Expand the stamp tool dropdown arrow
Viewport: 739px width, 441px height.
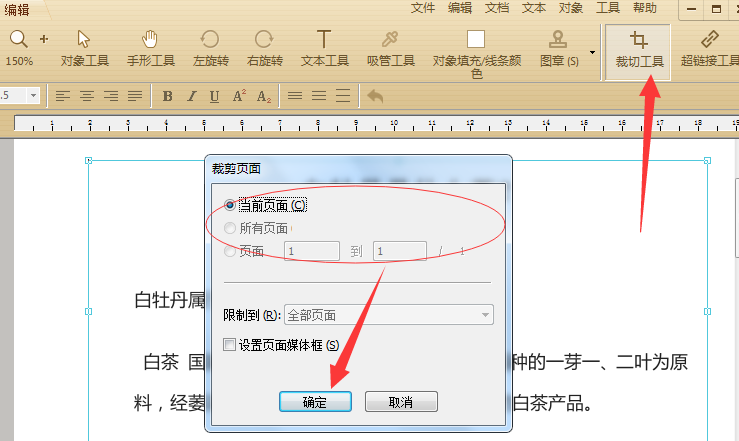pyautogui.click(x=592, y=52)
